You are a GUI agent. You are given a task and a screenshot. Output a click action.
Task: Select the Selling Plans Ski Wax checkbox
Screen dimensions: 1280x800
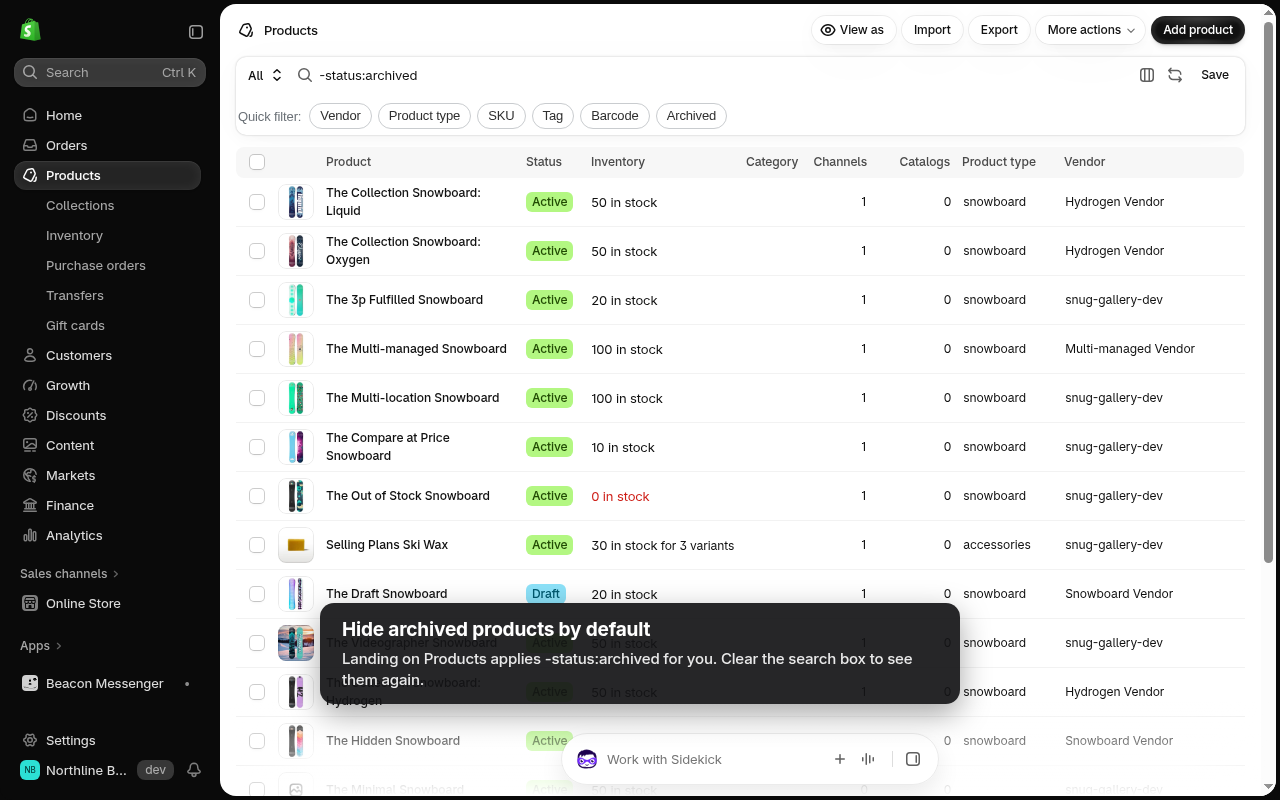coord(257,545)
